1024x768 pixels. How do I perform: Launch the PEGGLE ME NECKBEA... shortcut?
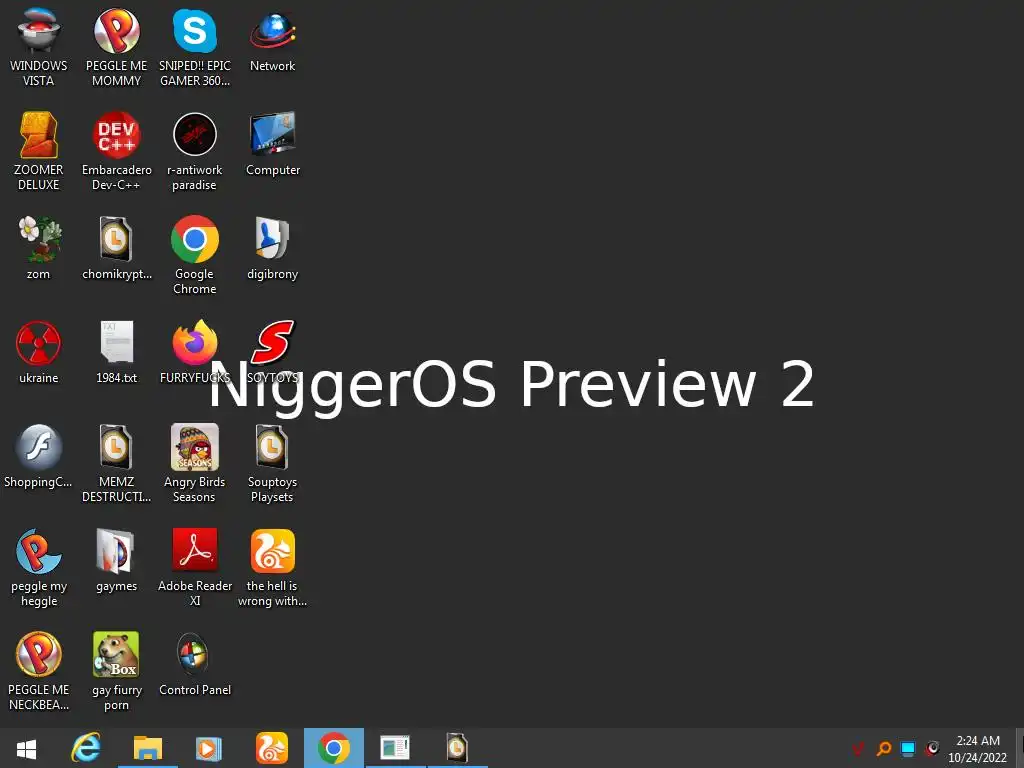click(x=39, y=670)
